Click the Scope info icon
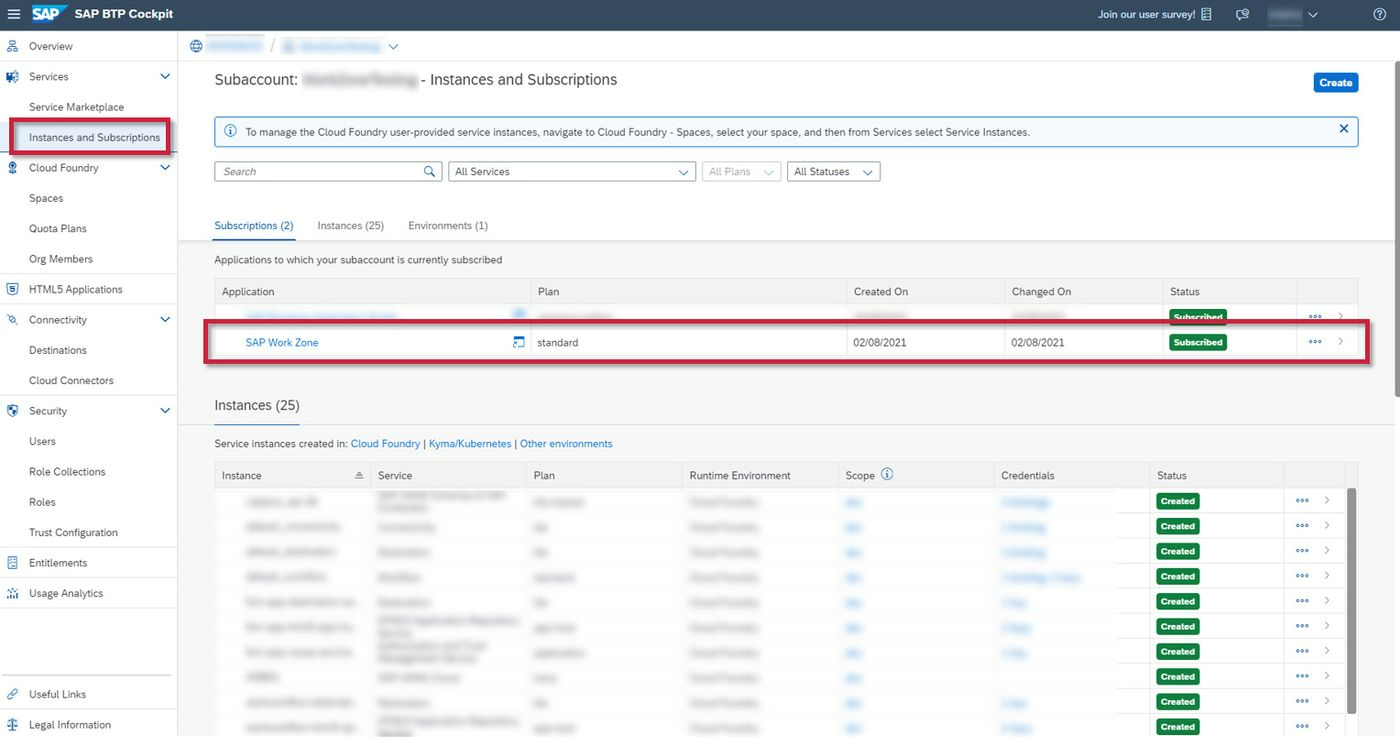1400x737 pixels. point(886,475)
